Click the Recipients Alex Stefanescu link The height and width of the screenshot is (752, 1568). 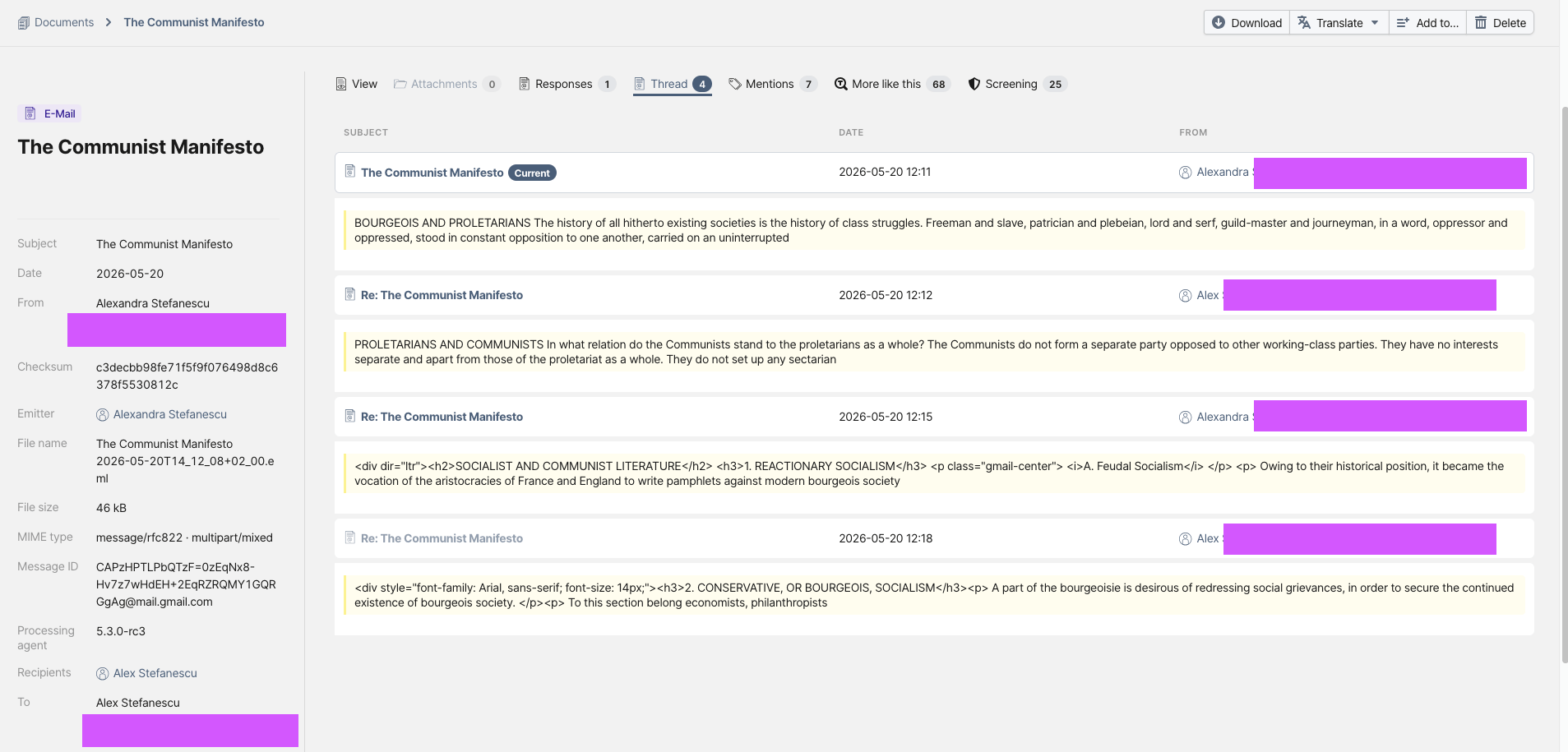(155, 673)
